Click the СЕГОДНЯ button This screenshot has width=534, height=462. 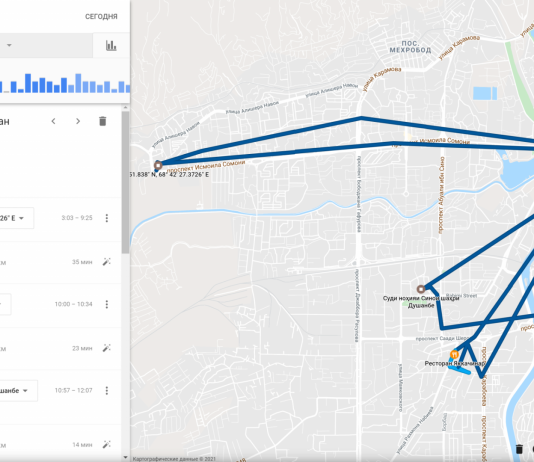click(x=101, y=16)
